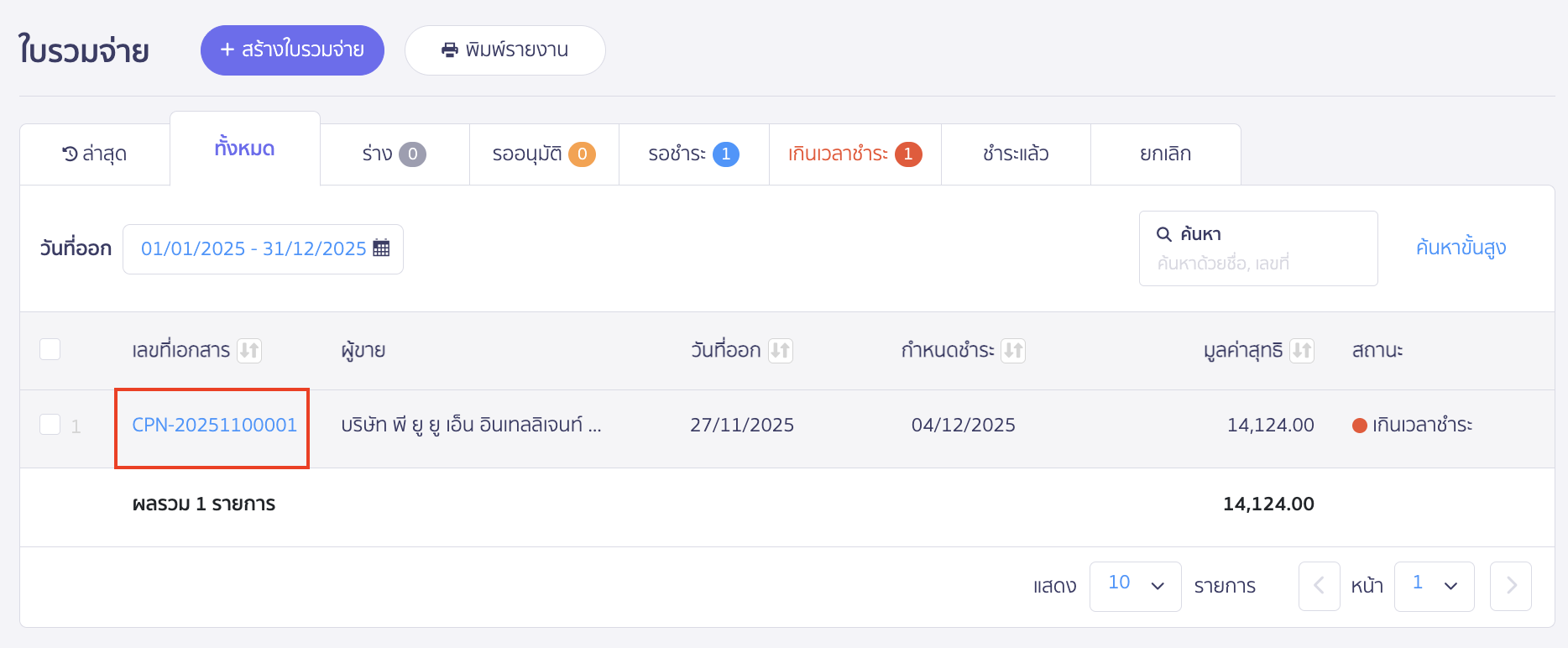Sort by the วันที่ออก column sort icon
The height and width of the screenshot is (648, 1568).
click(x=782, y=350)
